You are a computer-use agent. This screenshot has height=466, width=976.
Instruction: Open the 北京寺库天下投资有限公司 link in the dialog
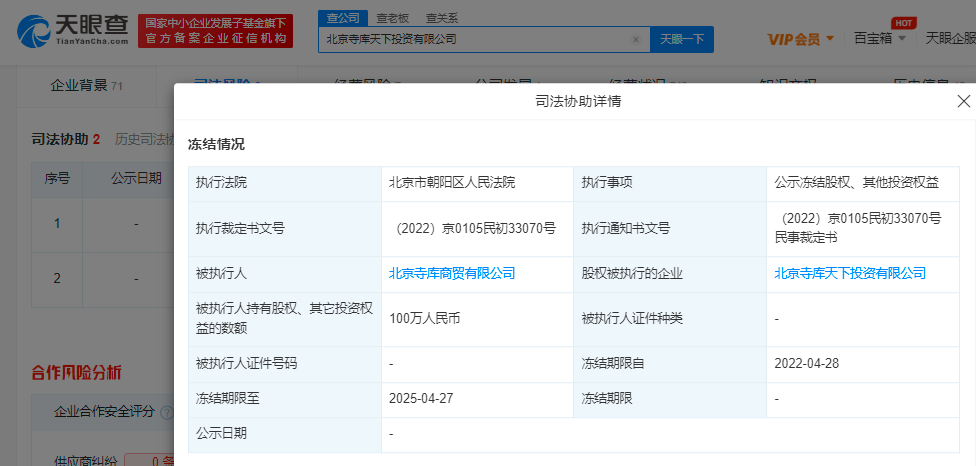(850, 273)
